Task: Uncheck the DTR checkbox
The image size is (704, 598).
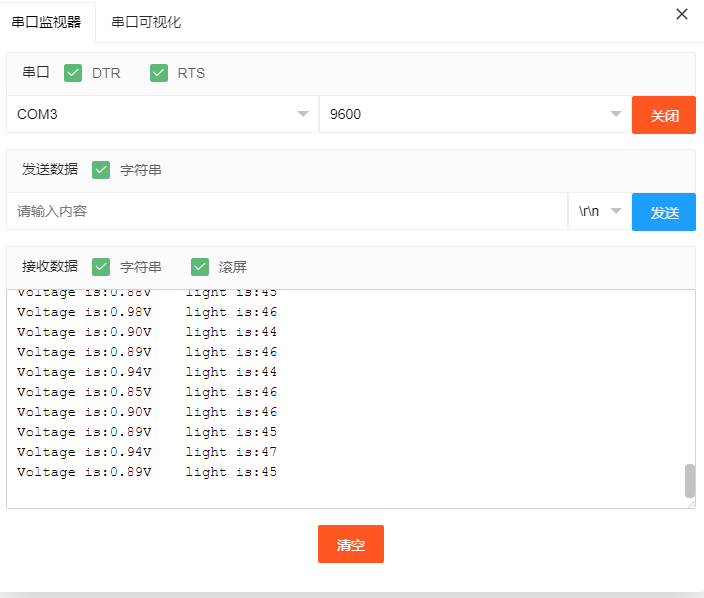Action: click(x=73, y=73)
